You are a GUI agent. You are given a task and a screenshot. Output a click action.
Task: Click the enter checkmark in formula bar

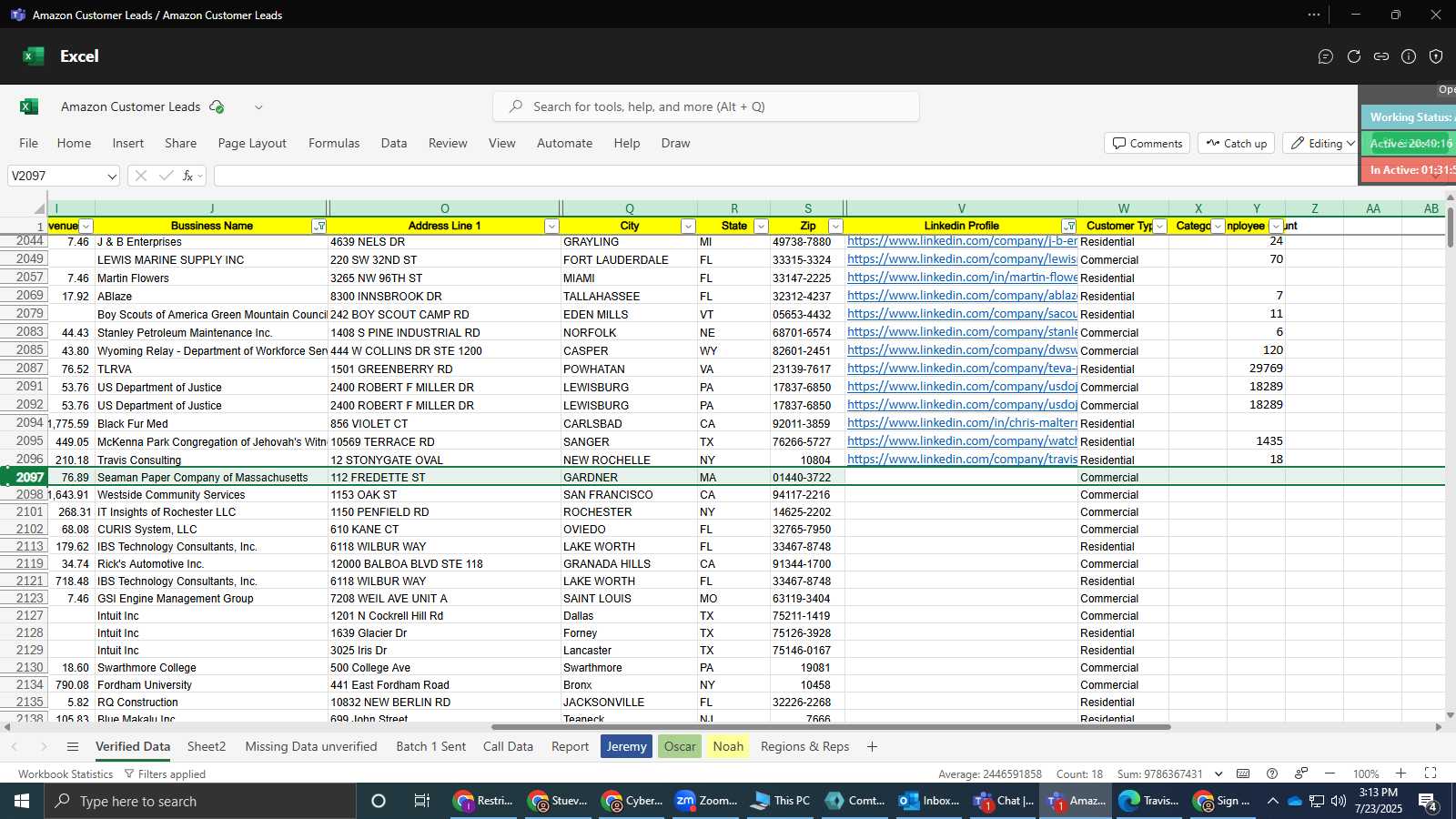click(166, 176)
